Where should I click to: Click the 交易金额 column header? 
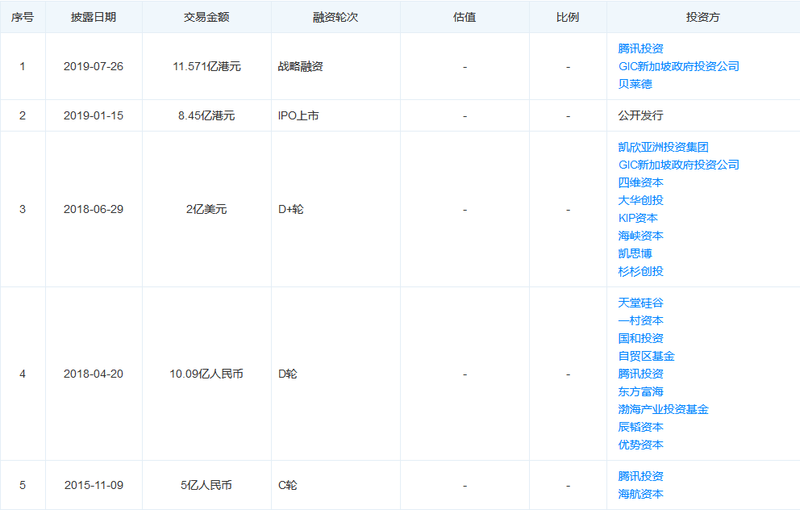click(207, 17)
